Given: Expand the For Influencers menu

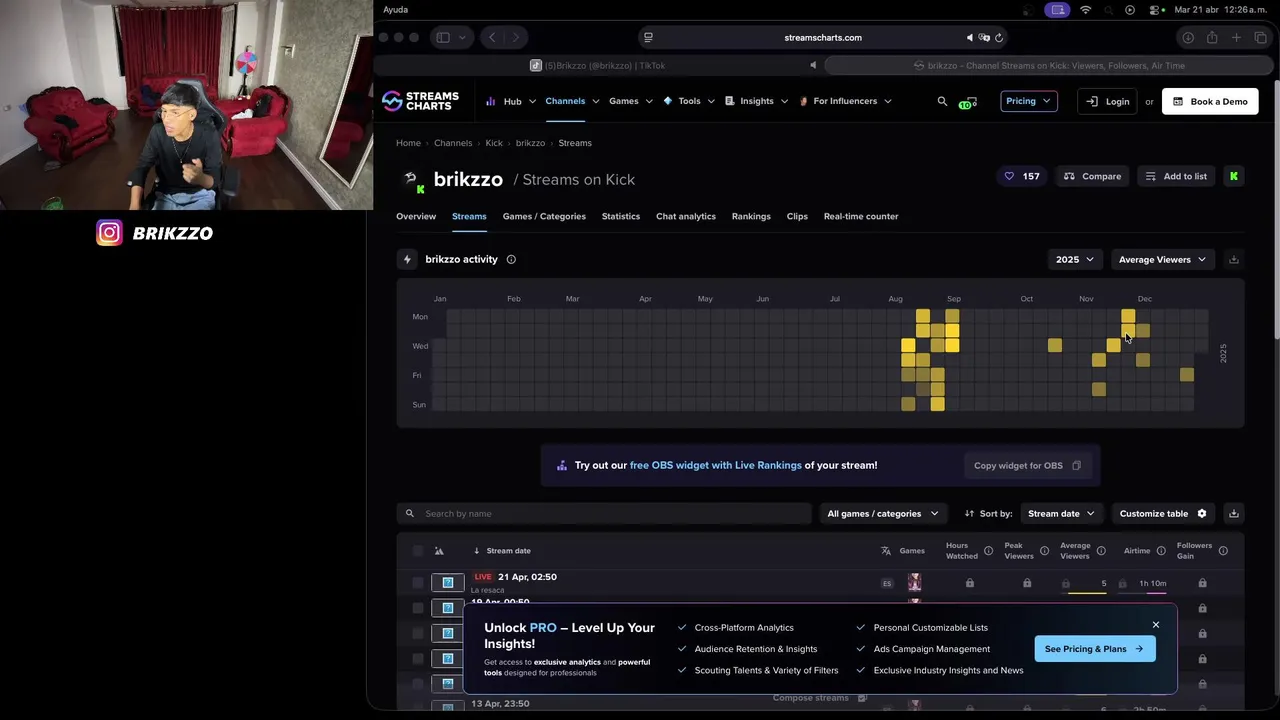Looking at the screenshot, I should (x=845, y=101).
